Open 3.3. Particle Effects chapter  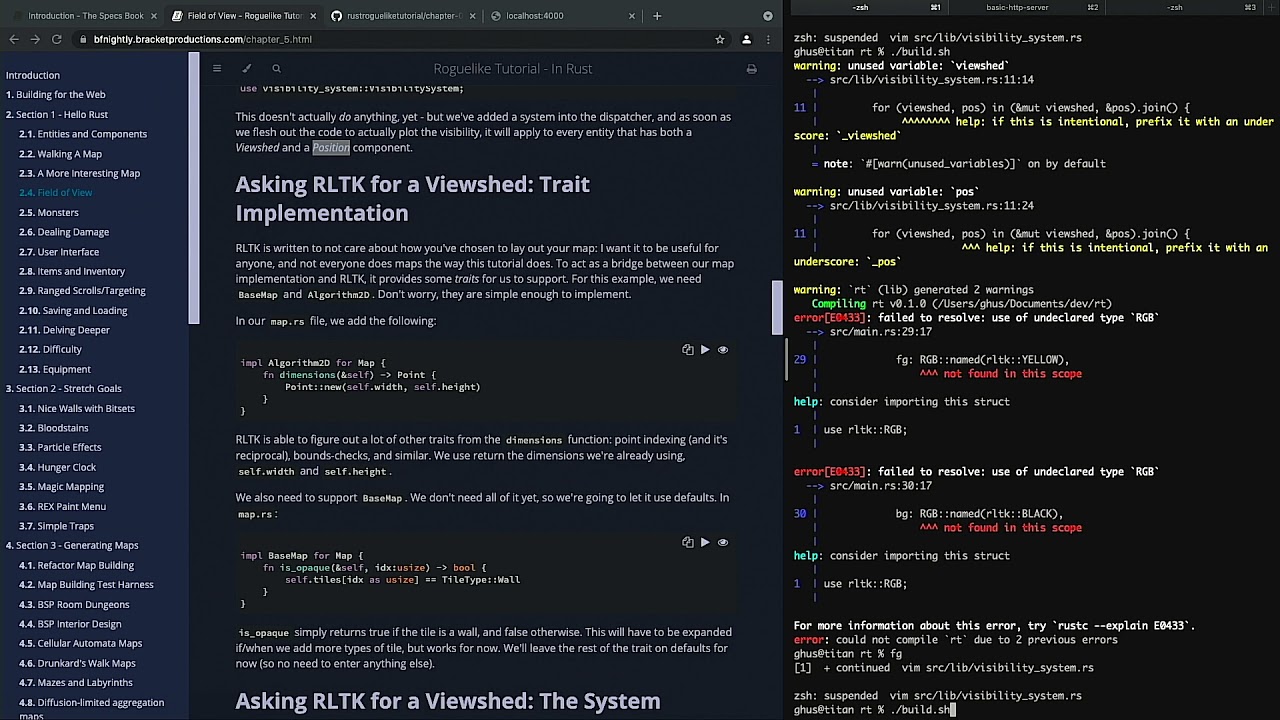coord(60,447)
